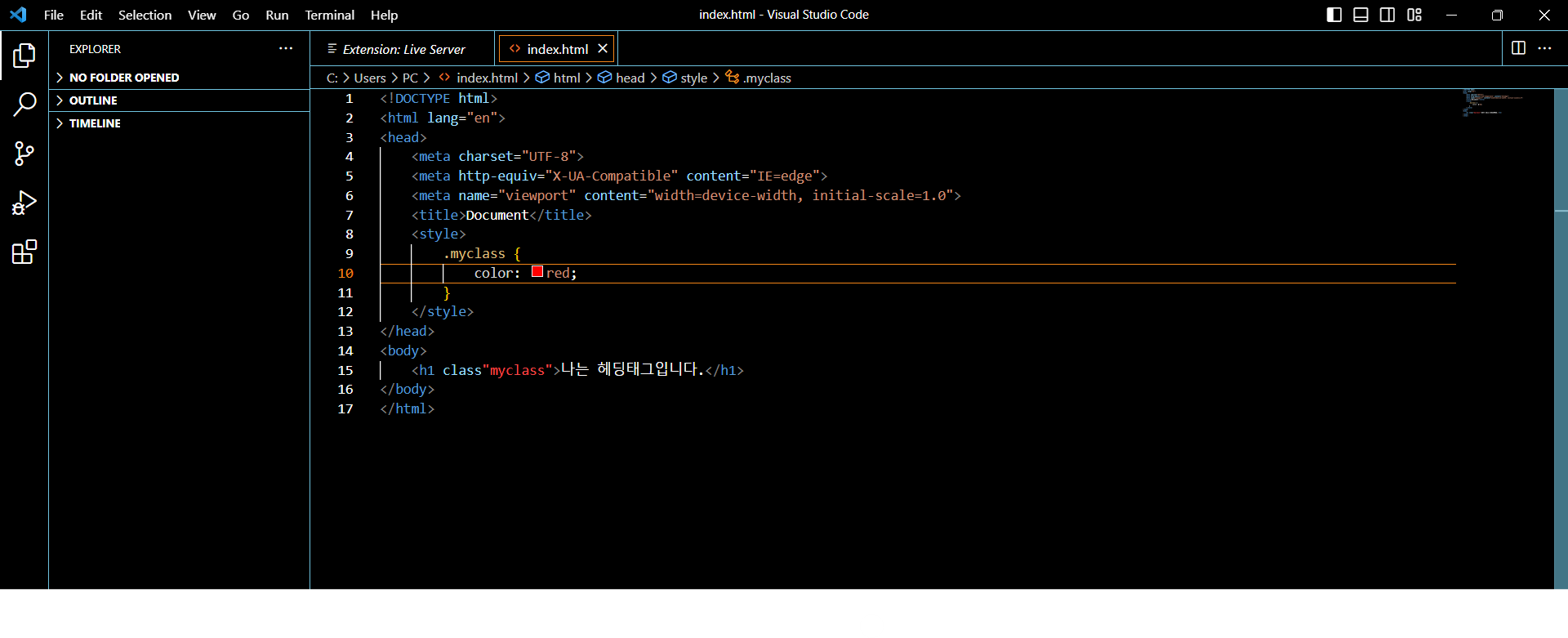Split the editor to the right
This screenshot has width=1568, height=638.
tap(1518, 48)
